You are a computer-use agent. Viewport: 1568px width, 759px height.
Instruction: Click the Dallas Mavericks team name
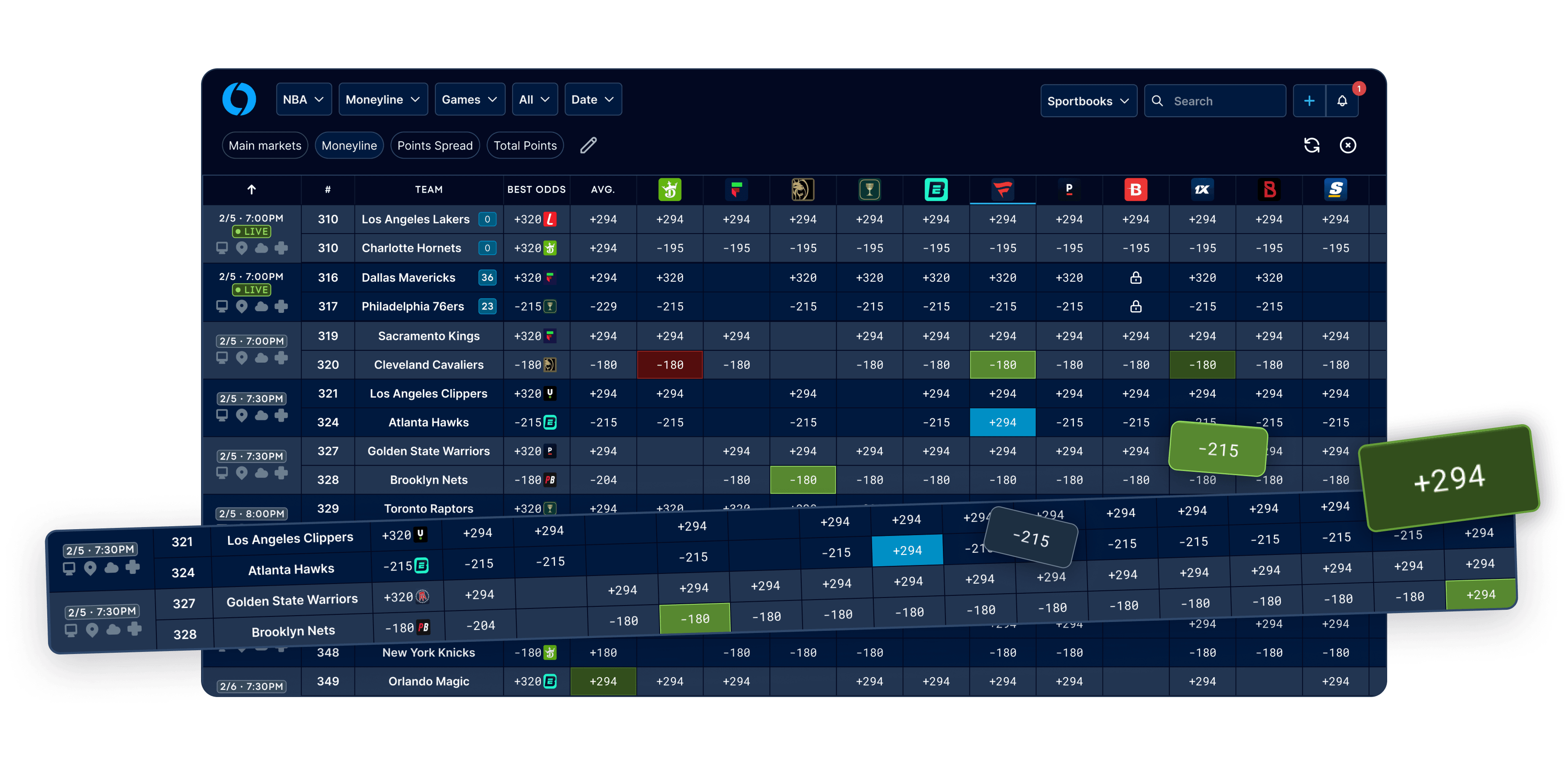408,278
